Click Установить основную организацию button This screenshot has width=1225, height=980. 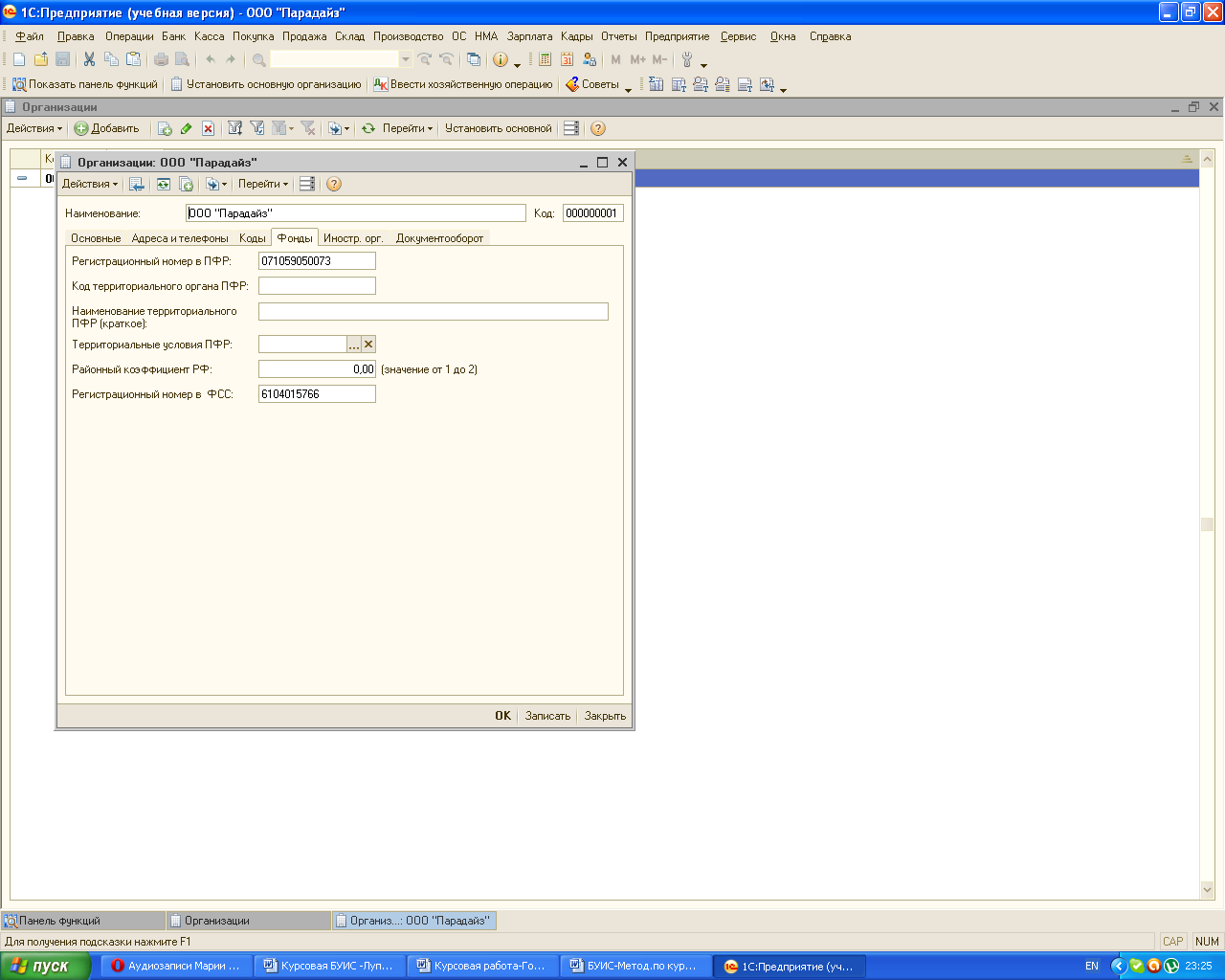[x=266, y=84]
